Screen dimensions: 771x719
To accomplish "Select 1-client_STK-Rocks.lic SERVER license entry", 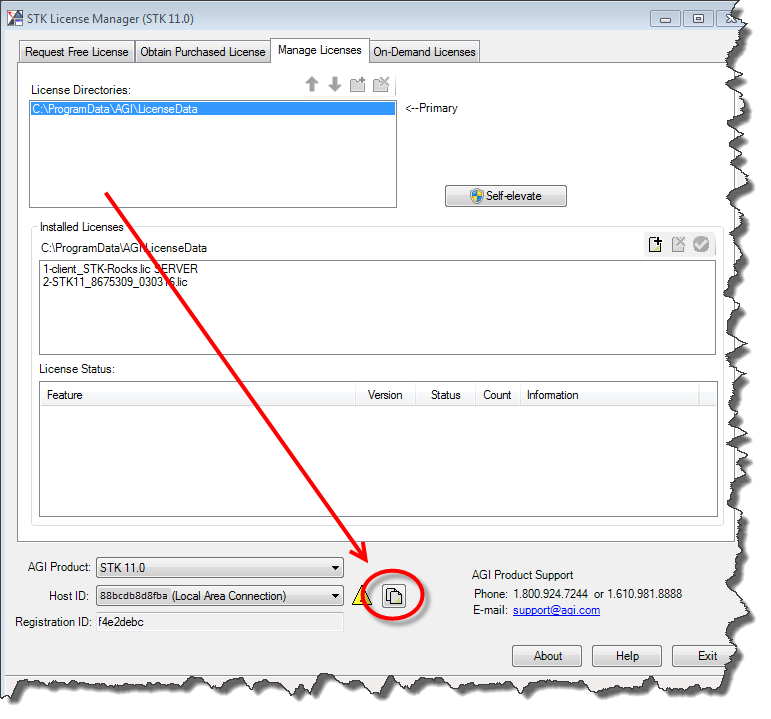I will (120, 269).
